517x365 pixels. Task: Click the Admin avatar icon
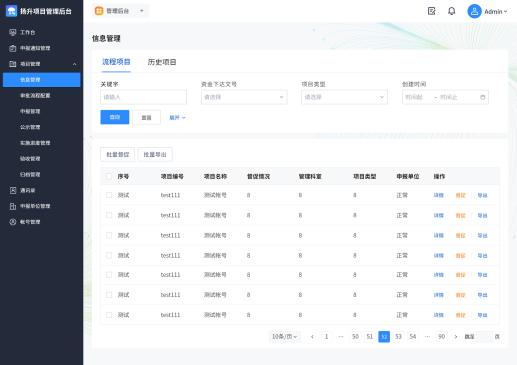pyautogui.click(x=474, y=11)
